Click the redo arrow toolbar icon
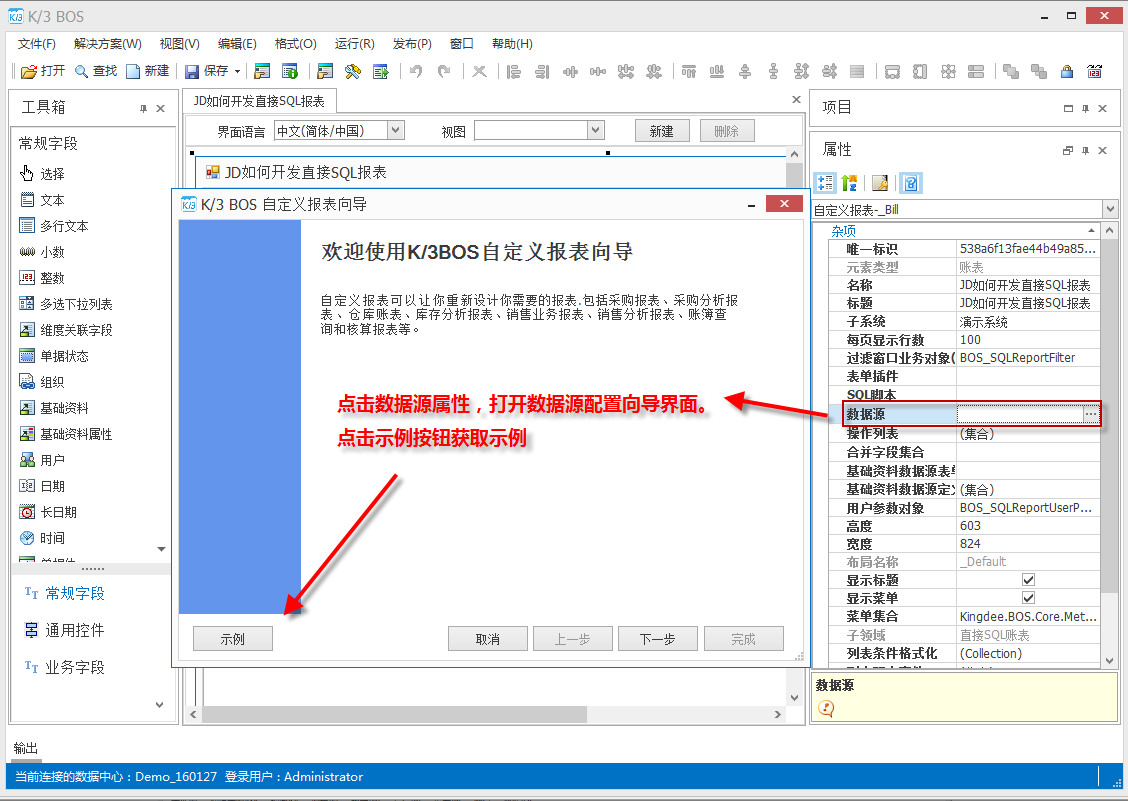 [444, 71]
